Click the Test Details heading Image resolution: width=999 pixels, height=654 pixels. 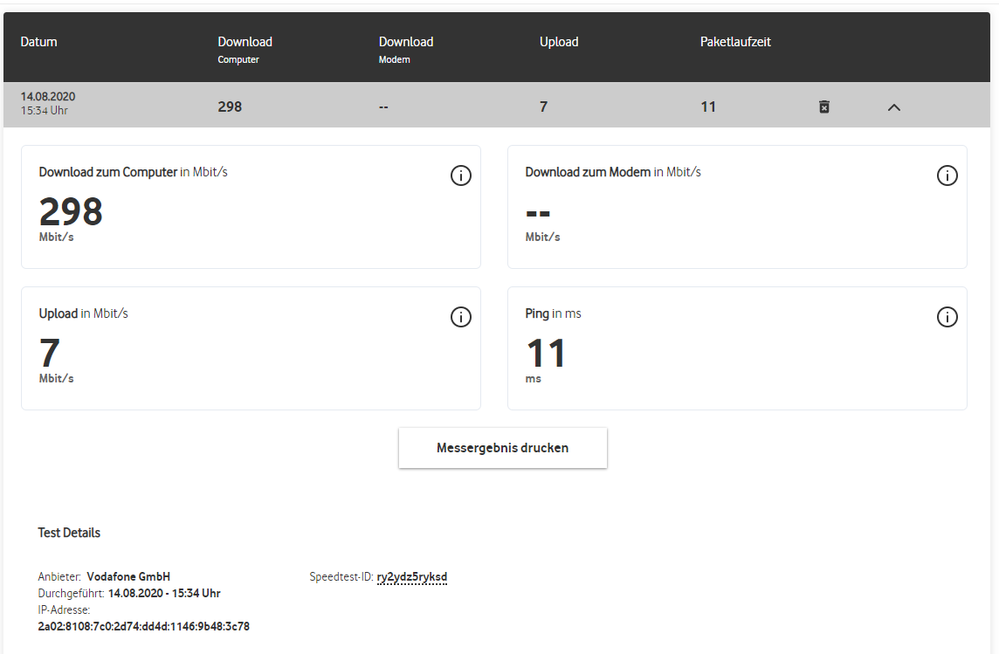click(69, 533)
